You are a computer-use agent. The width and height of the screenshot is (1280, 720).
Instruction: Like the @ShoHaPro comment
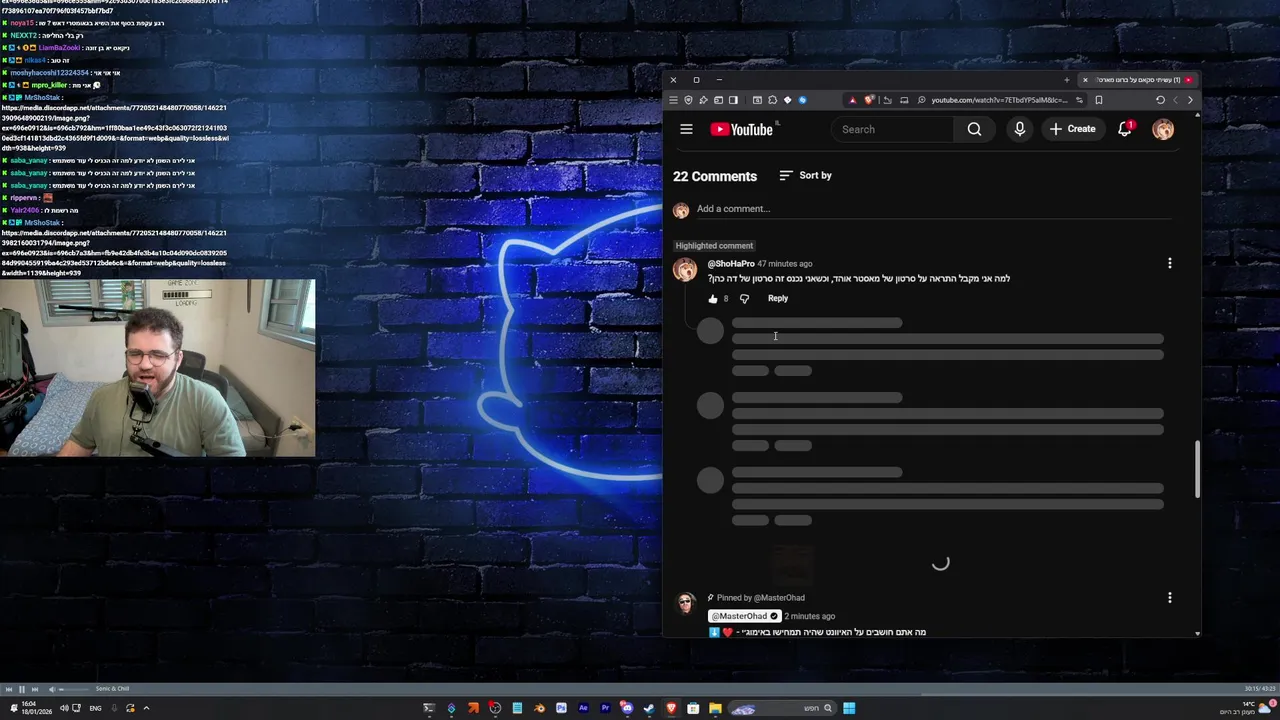tap(713, 298)
